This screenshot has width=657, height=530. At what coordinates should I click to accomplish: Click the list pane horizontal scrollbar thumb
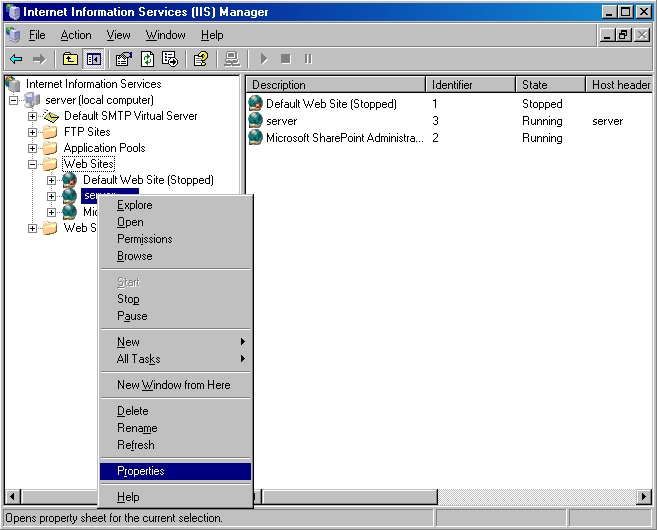click(x=349, y=496)
